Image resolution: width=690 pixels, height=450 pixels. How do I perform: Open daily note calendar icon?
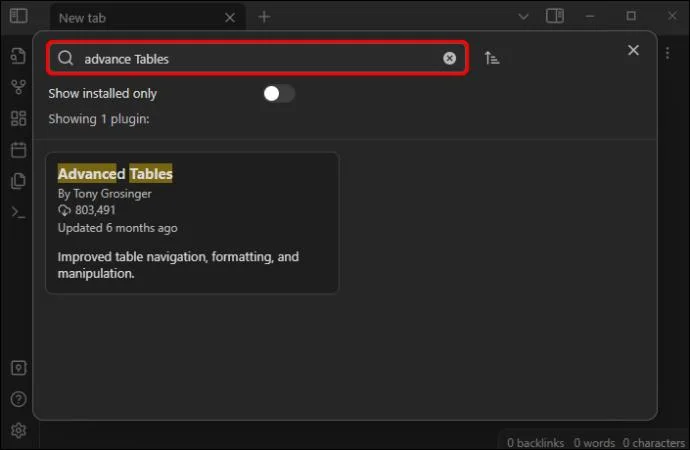tap(18, 150)
